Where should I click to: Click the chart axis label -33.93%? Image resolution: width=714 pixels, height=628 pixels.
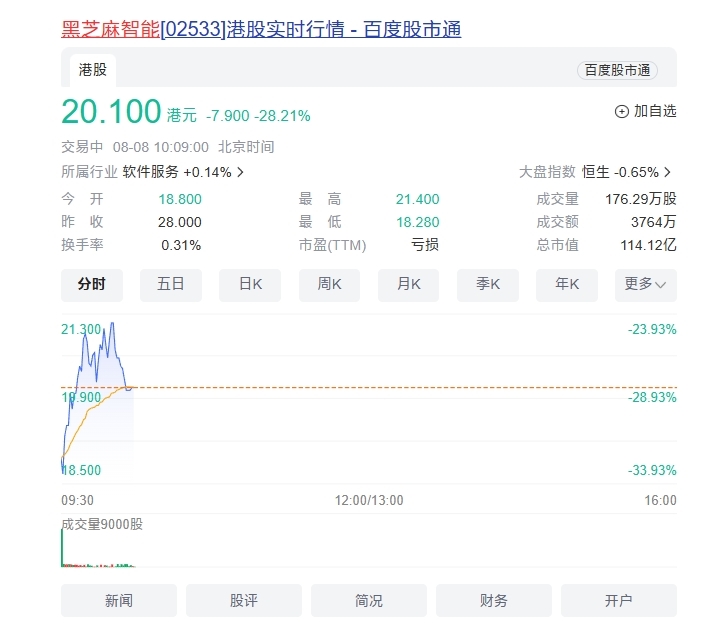click(652, 470)
